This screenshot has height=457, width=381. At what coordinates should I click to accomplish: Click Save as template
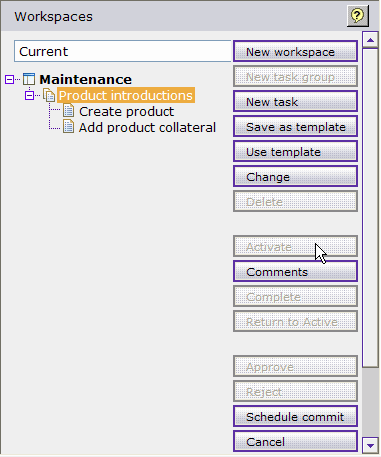[295, 126]
